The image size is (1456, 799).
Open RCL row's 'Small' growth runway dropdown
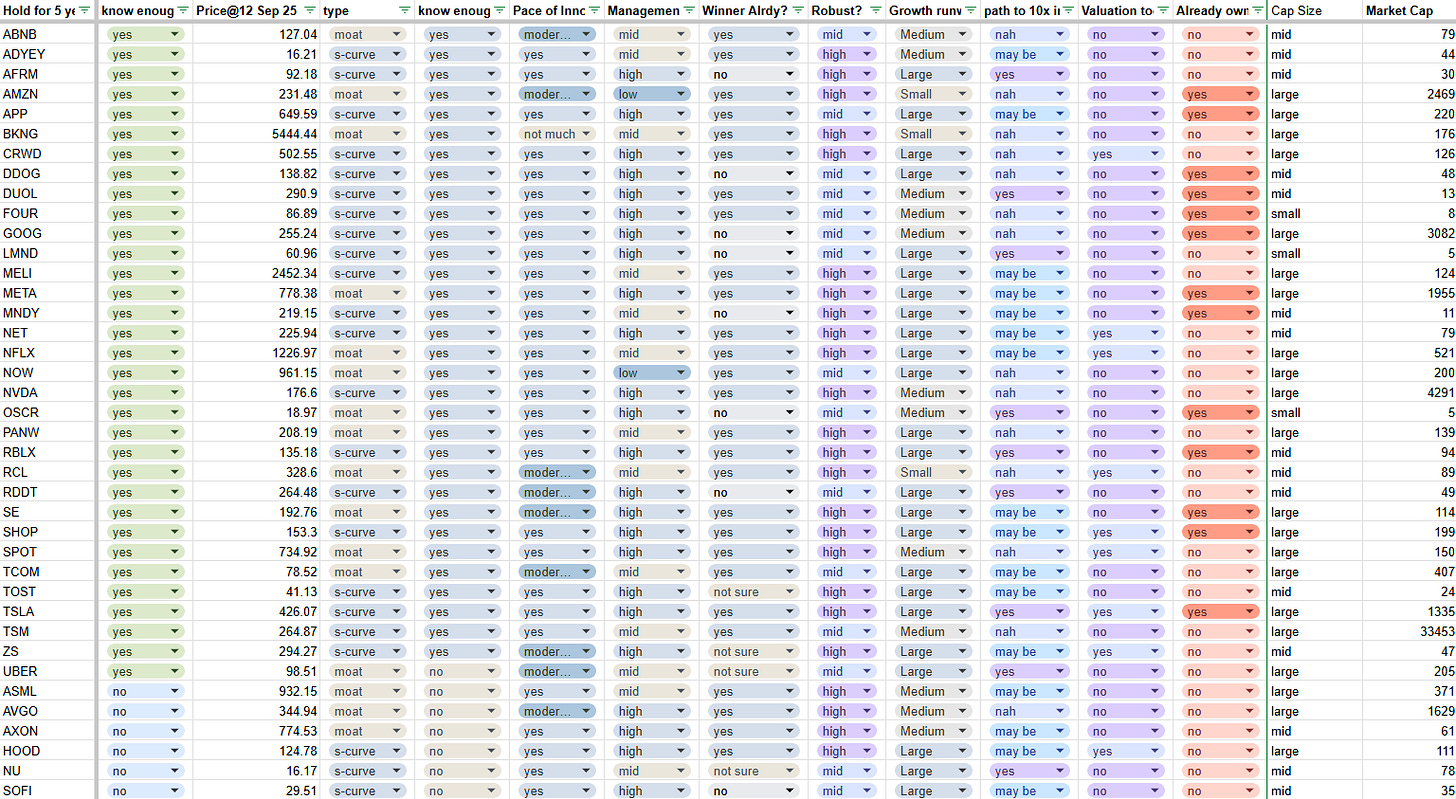[934, 472]
